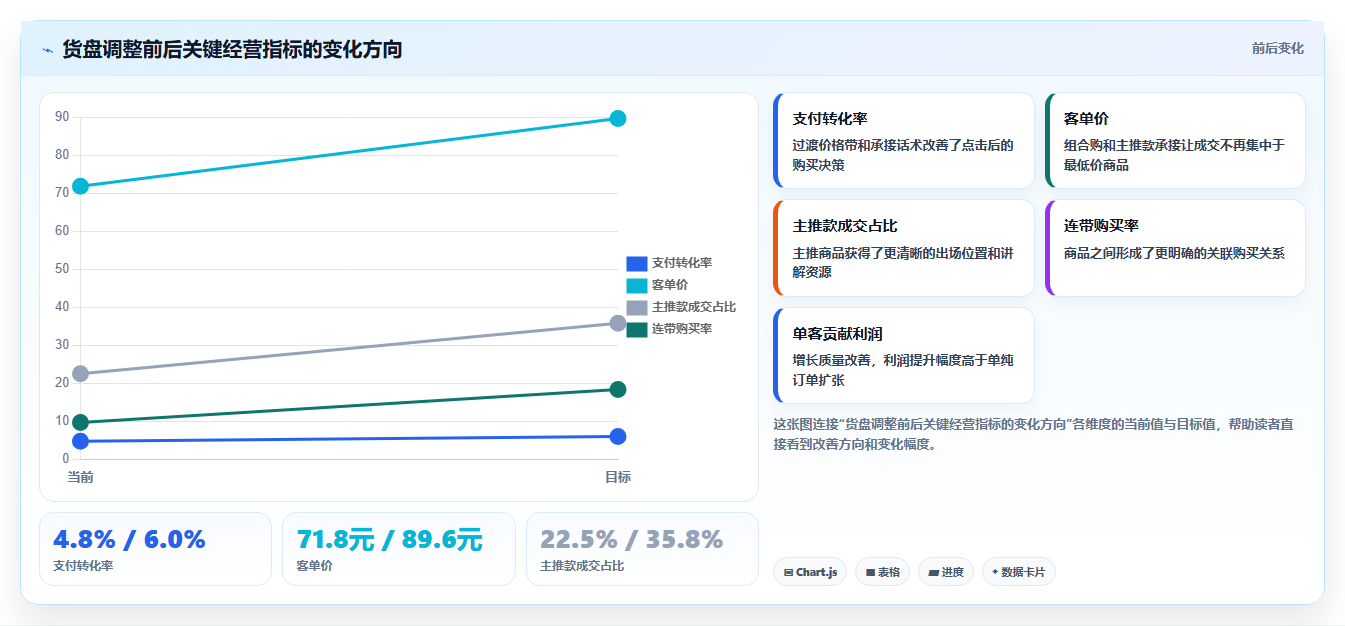Click the lightning icon beside the dashboard title
Viewport: 1345px width, 626px height.
[47, 50]
